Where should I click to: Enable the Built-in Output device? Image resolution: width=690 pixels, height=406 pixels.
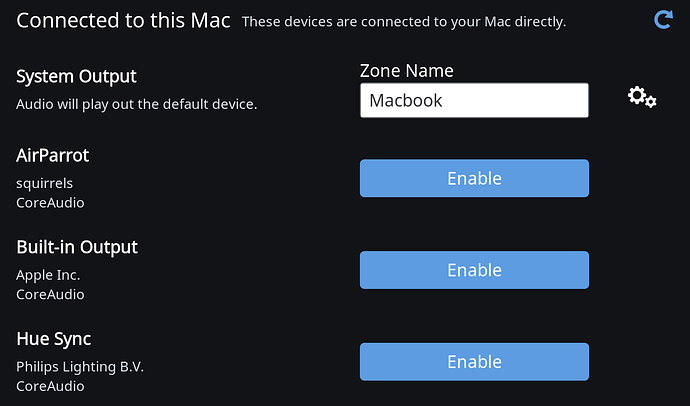pos(474,270)
